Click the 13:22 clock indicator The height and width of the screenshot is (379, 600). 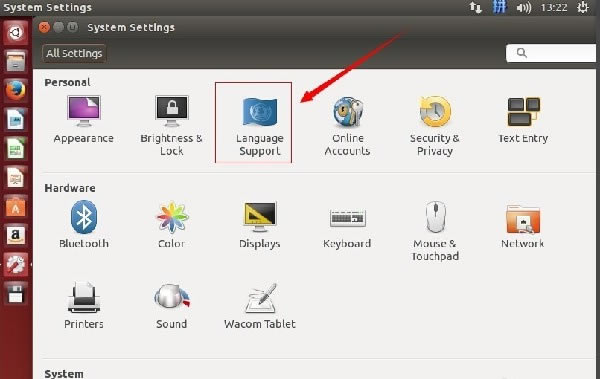[554, 7]
